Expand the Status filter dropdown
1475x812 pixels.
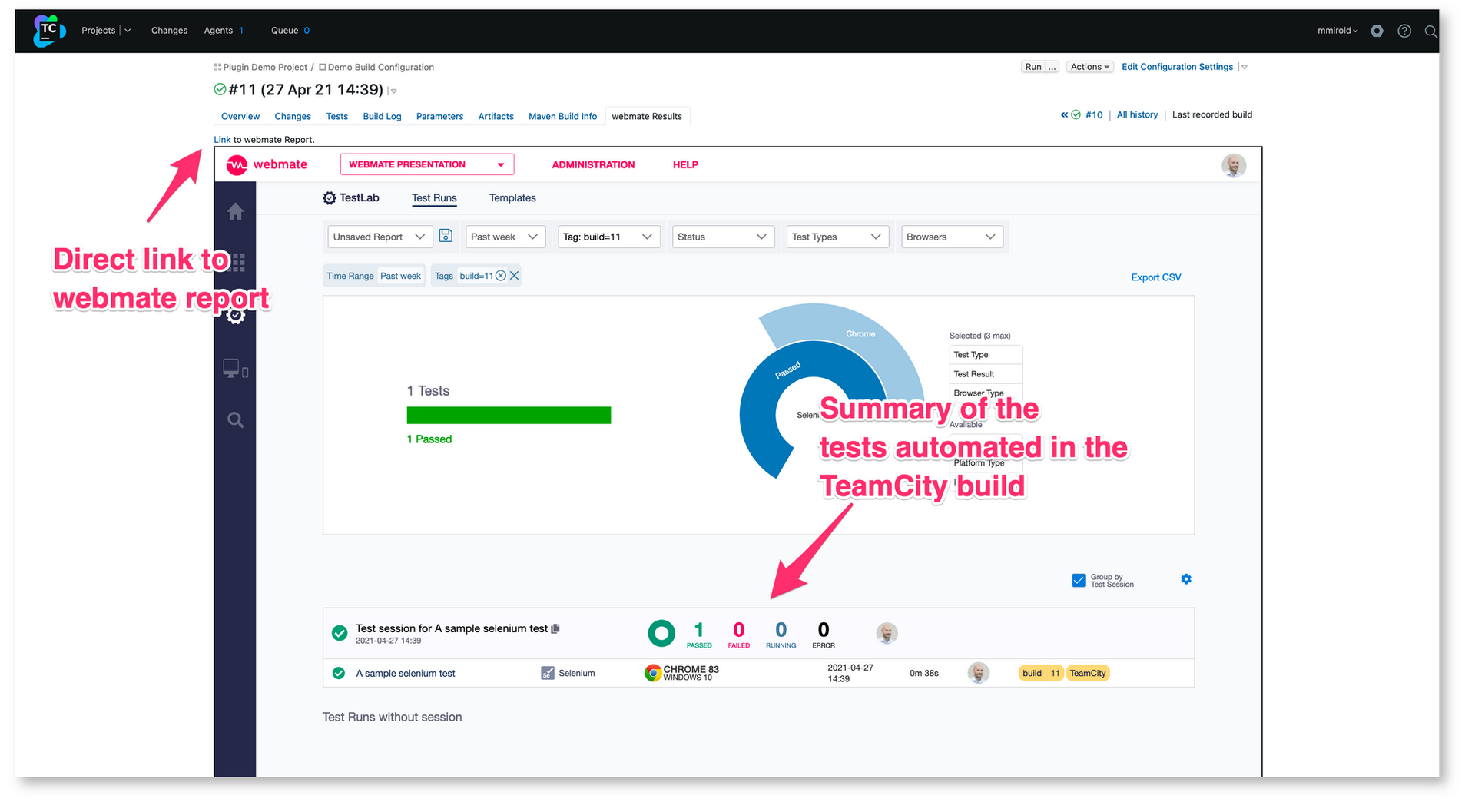tap(723, 237)
